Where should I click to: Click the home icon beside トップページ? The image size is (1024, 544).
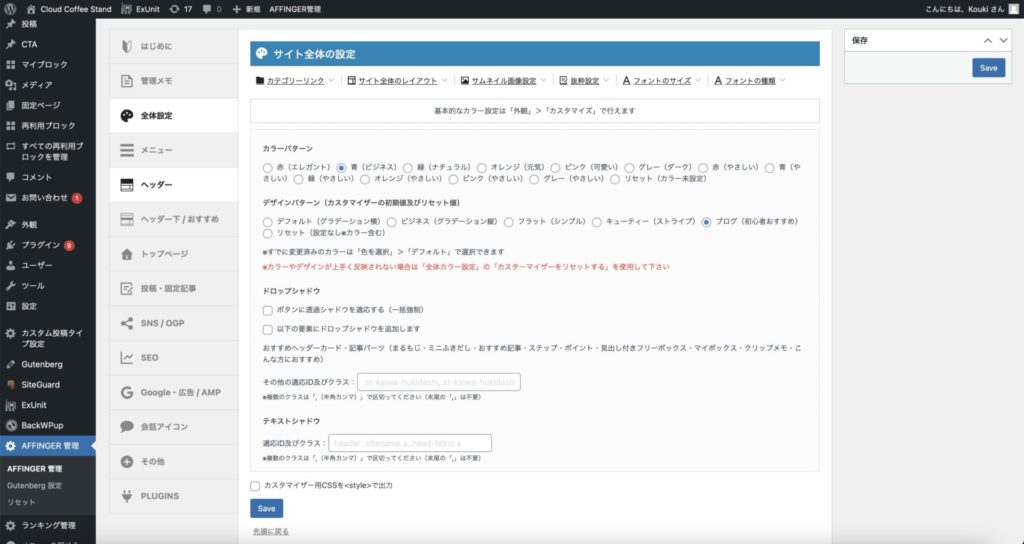[x=127, y=254]
